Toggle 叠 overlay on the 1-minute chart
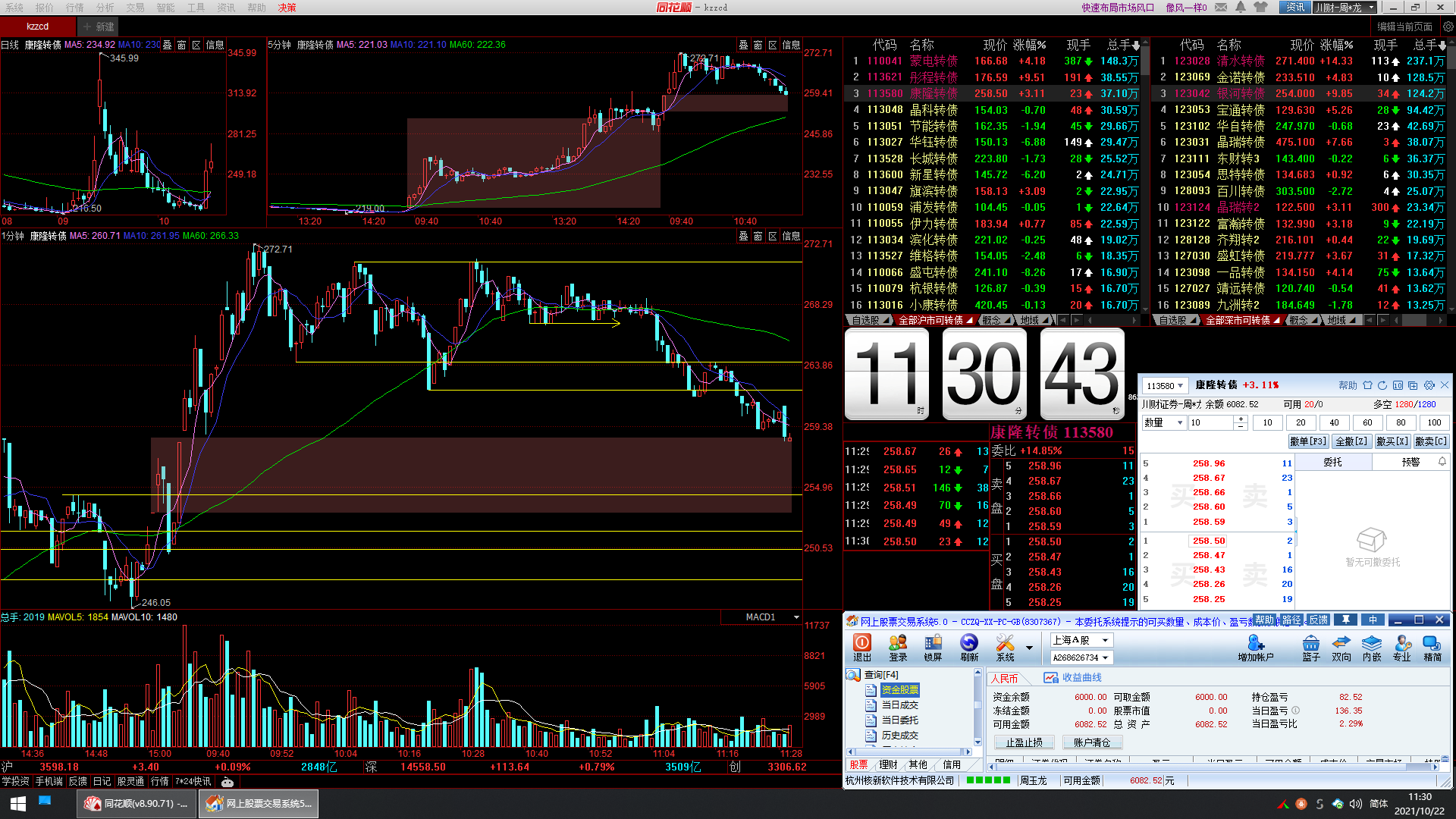 click(743, 237)
